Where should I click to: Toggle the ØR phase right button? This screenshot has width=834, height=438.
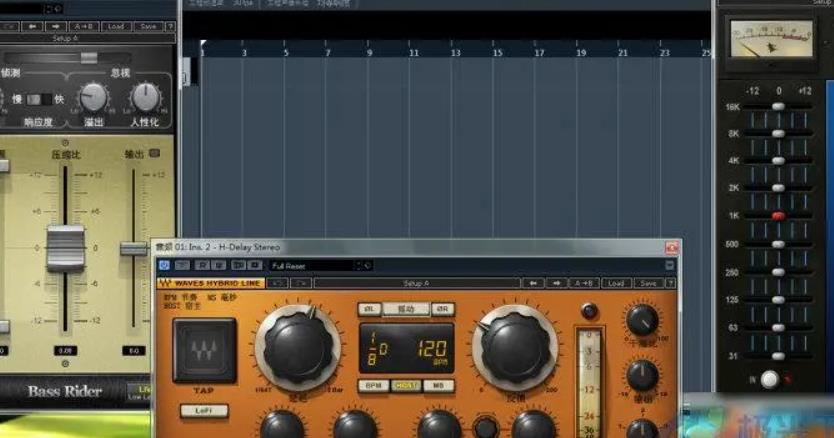[443, 309]
